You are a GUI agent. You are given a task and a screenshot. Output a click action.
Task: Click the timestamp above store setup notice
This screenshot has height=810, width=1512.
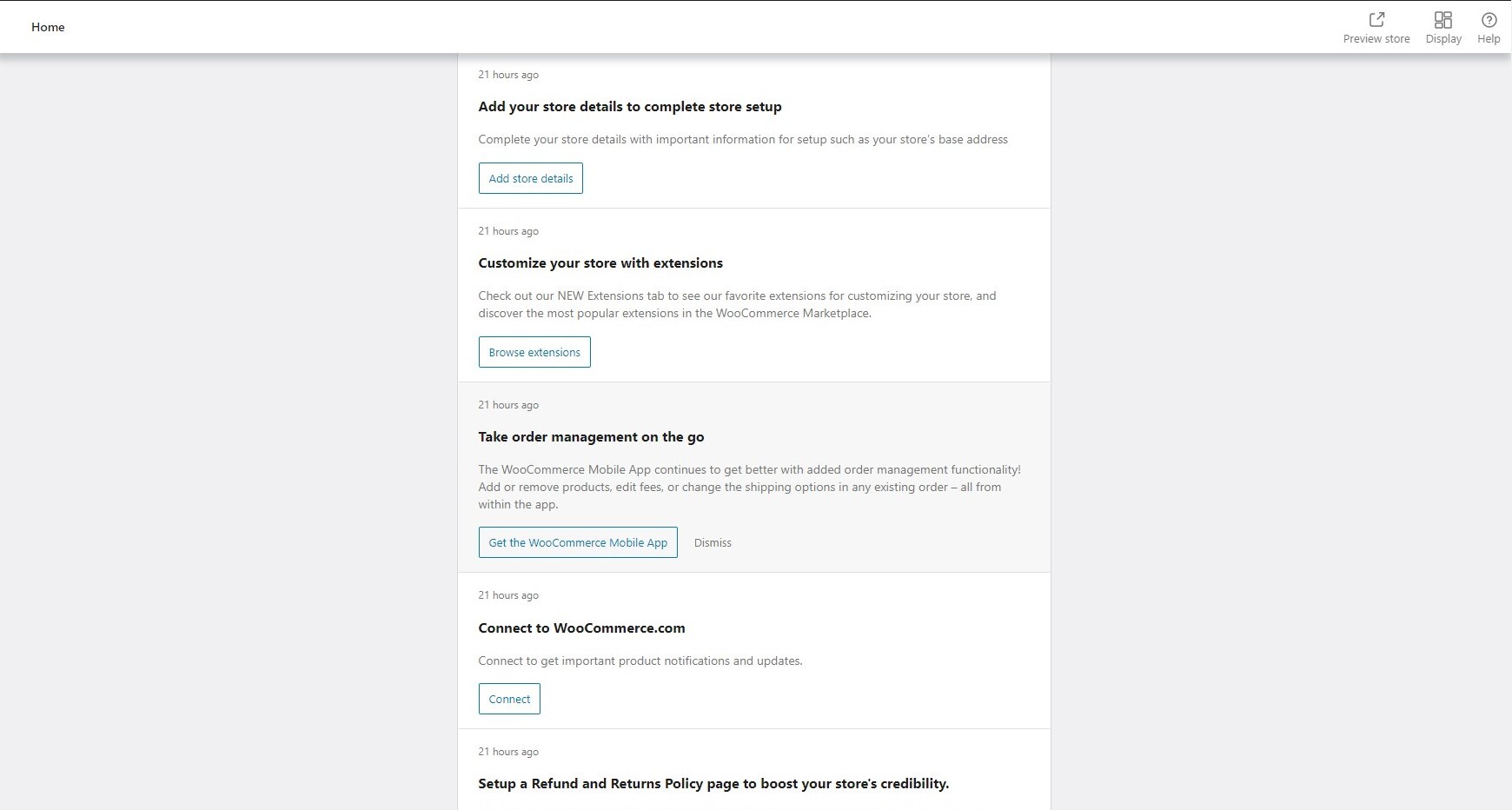pyautogui.click(x=508, y=75)
